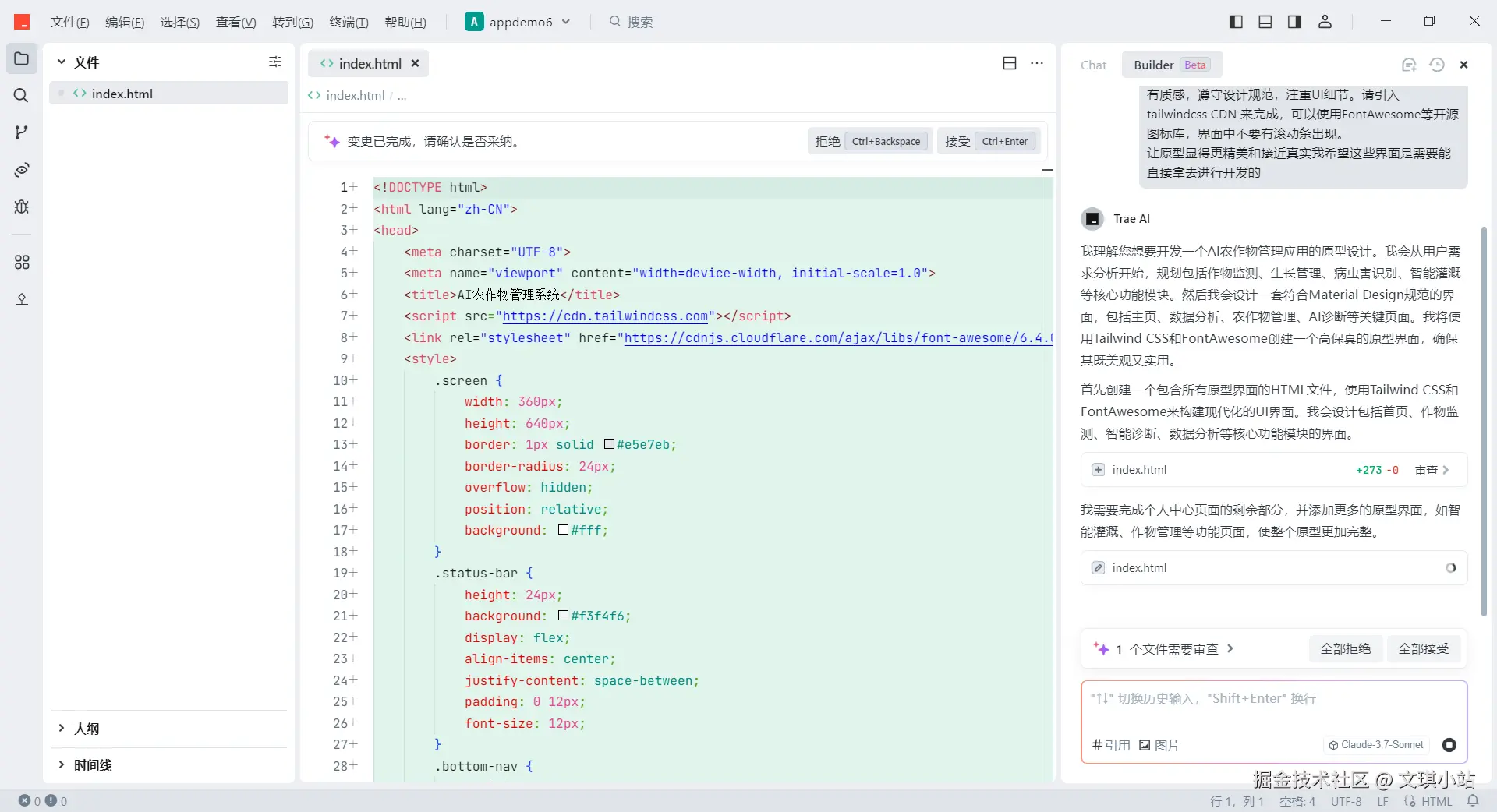
Task: Stop the AI generation
Action: pos(1449,745)
